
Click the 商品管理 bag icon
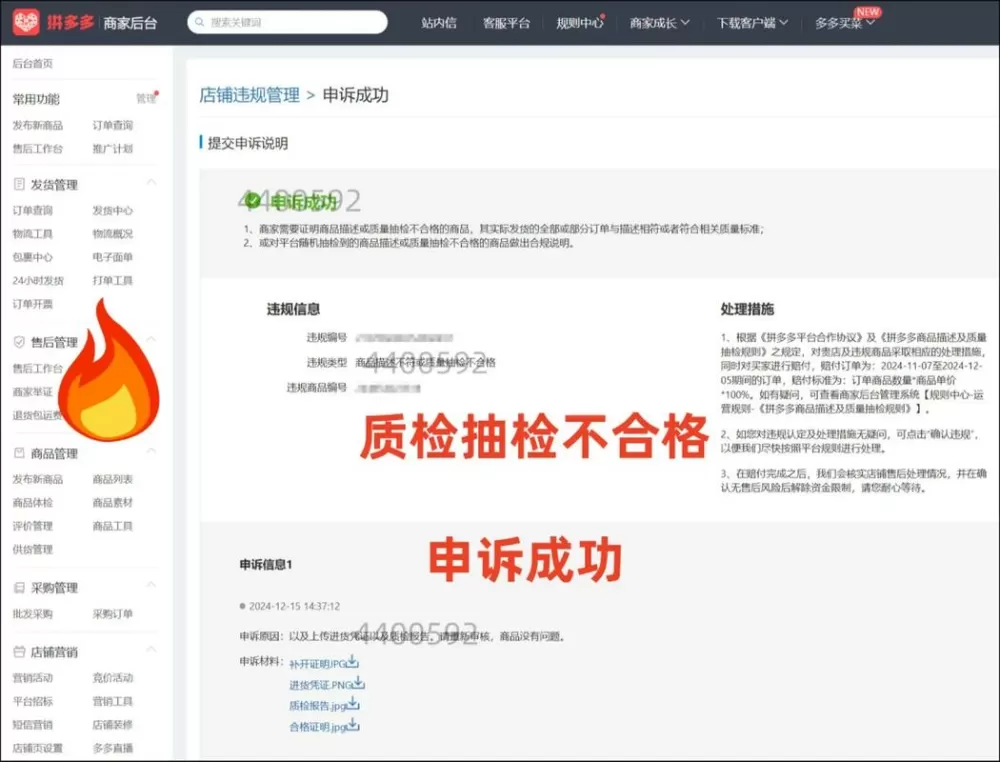click(19, 453)
